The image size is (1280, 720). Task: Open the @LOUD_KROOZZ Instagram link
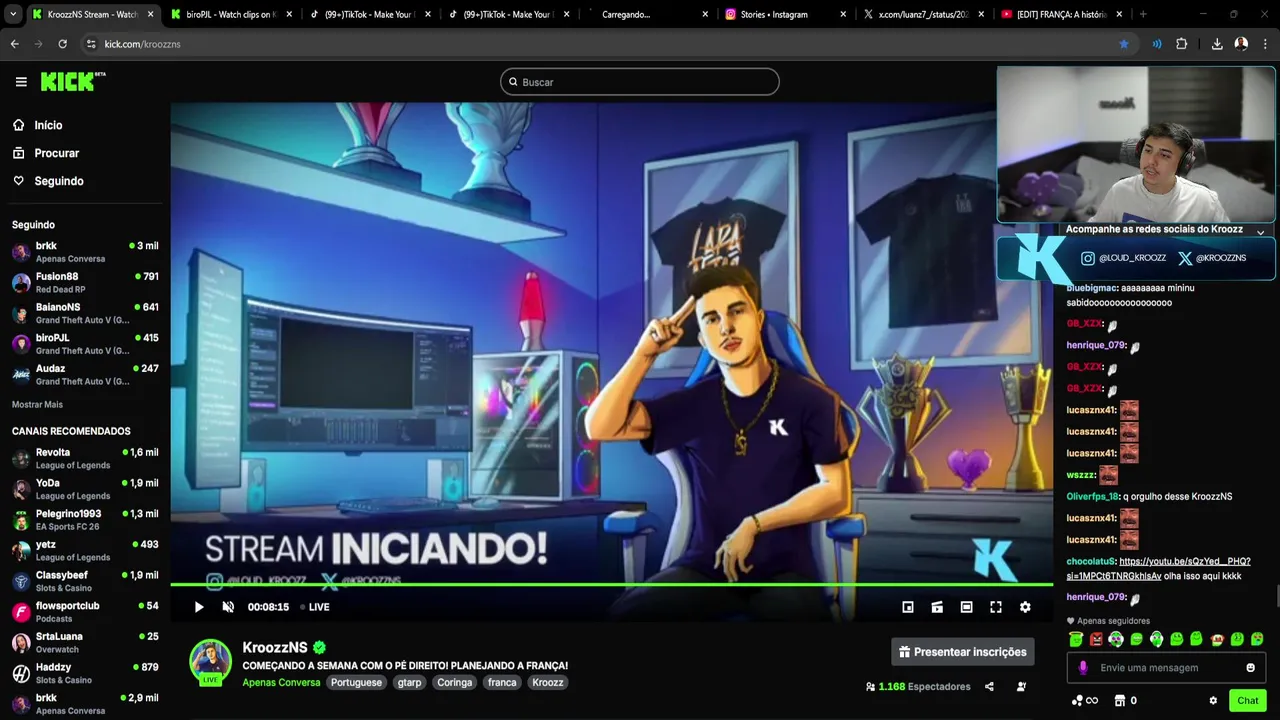click(1123, 258)
